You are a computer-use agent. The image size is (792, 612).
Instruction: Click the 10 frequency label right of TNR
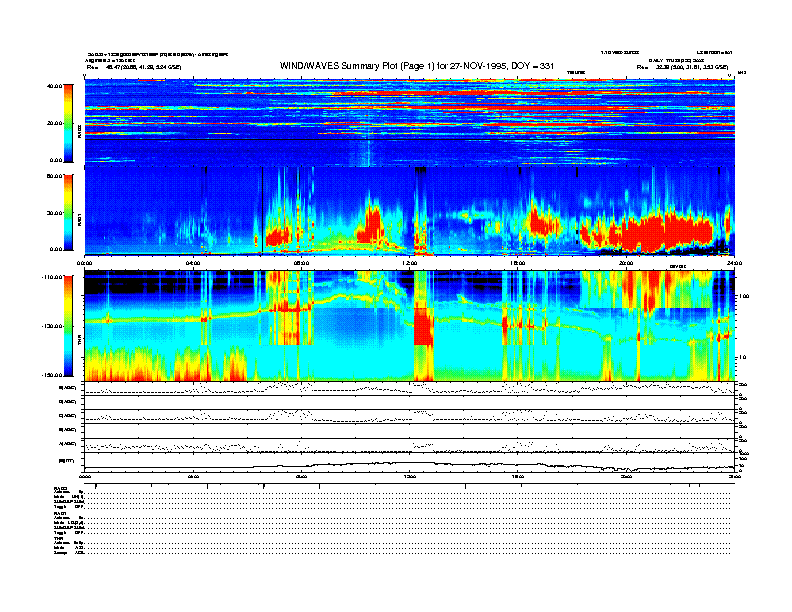click(x=743, y=357)
